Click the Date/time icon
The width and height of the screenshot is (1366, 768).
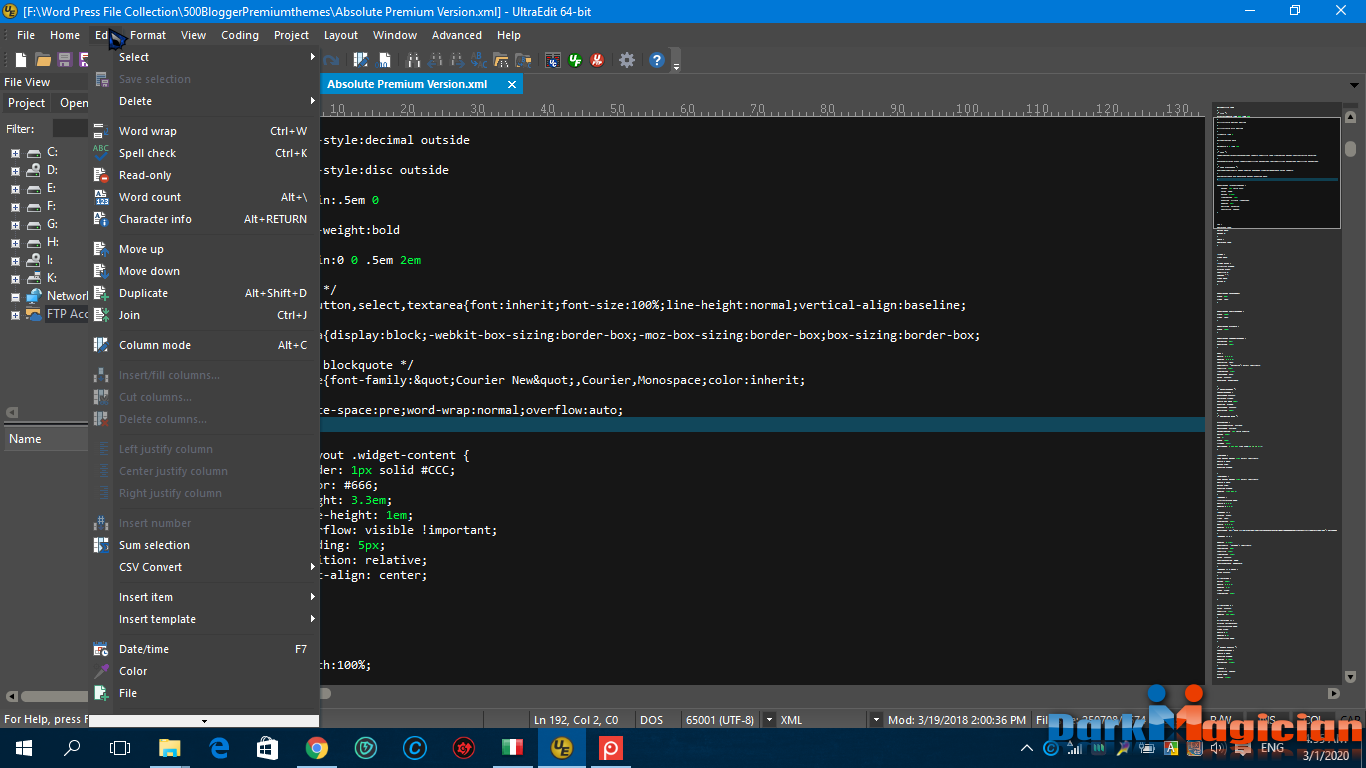101,649
